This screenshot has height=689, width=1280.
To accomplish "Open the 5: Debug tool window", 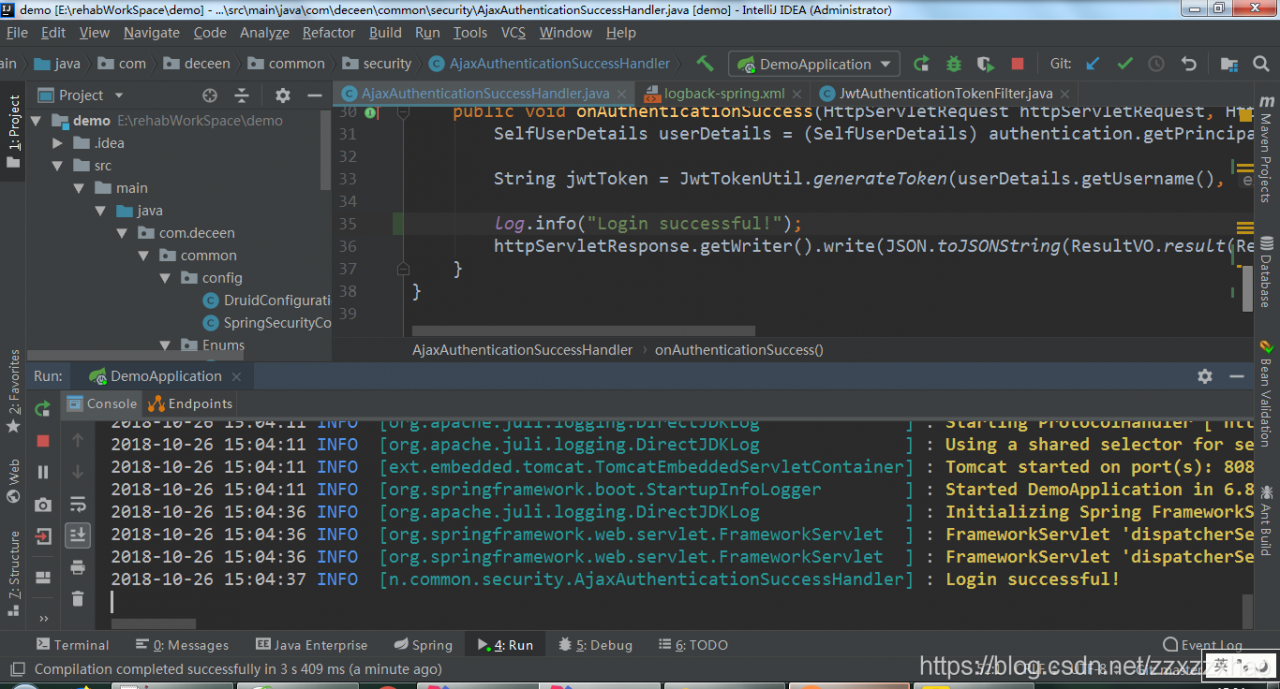I will pos(596,645).
